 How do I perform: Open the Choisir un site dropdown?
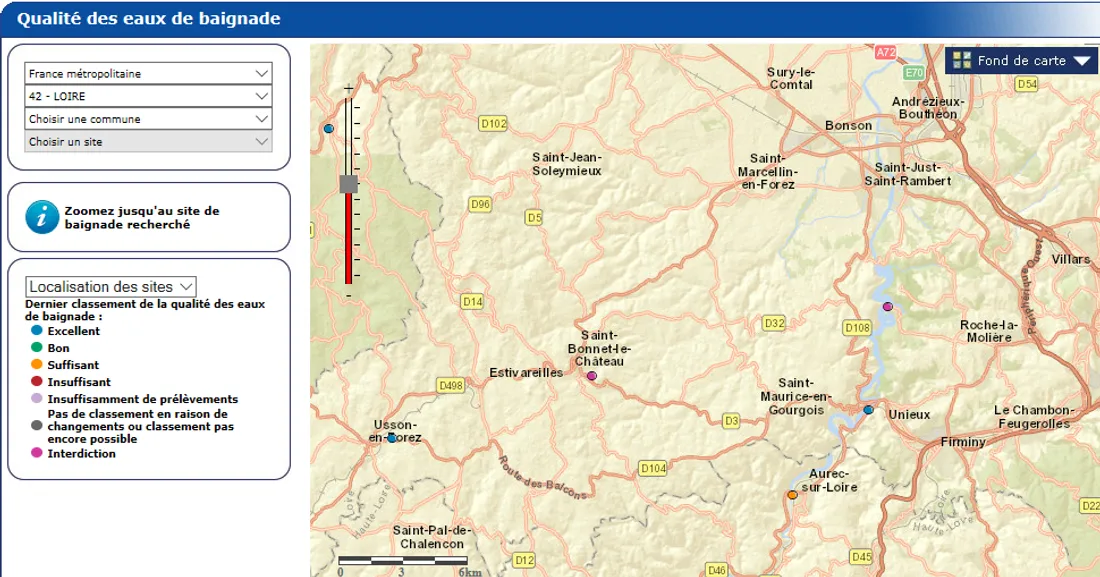(x=148, y=142)
